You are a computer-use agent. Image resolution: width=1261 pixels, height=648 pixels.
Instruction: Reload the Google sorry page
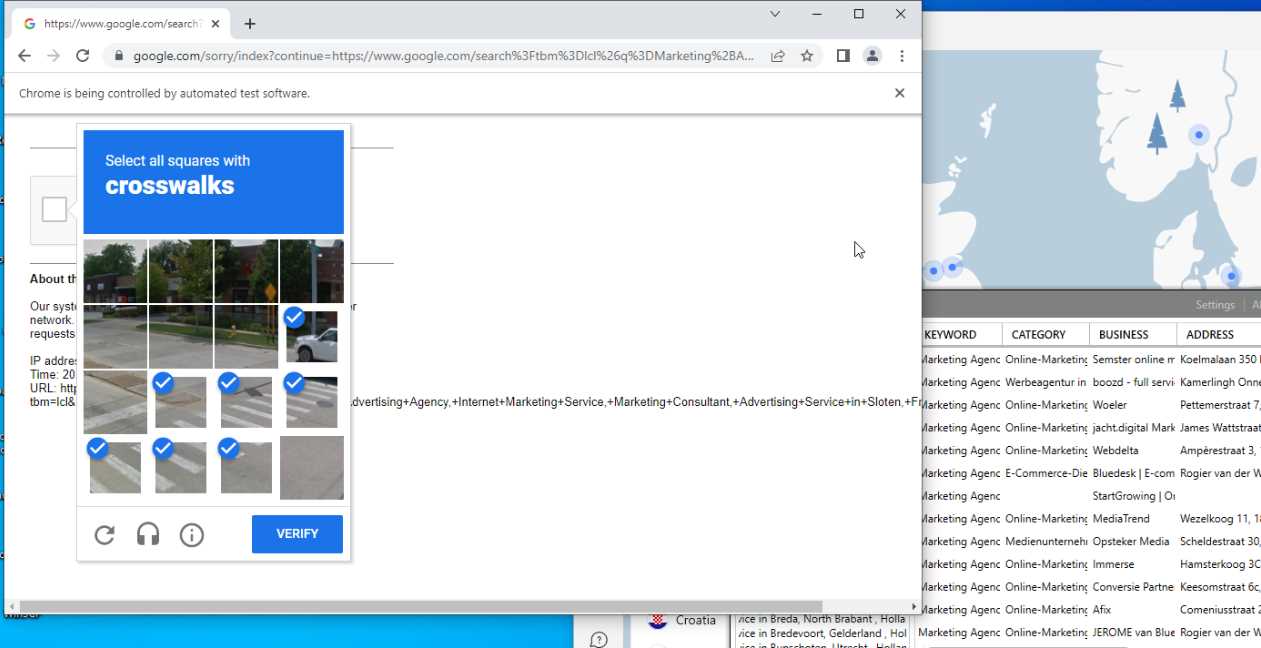(x=83, y=56)
